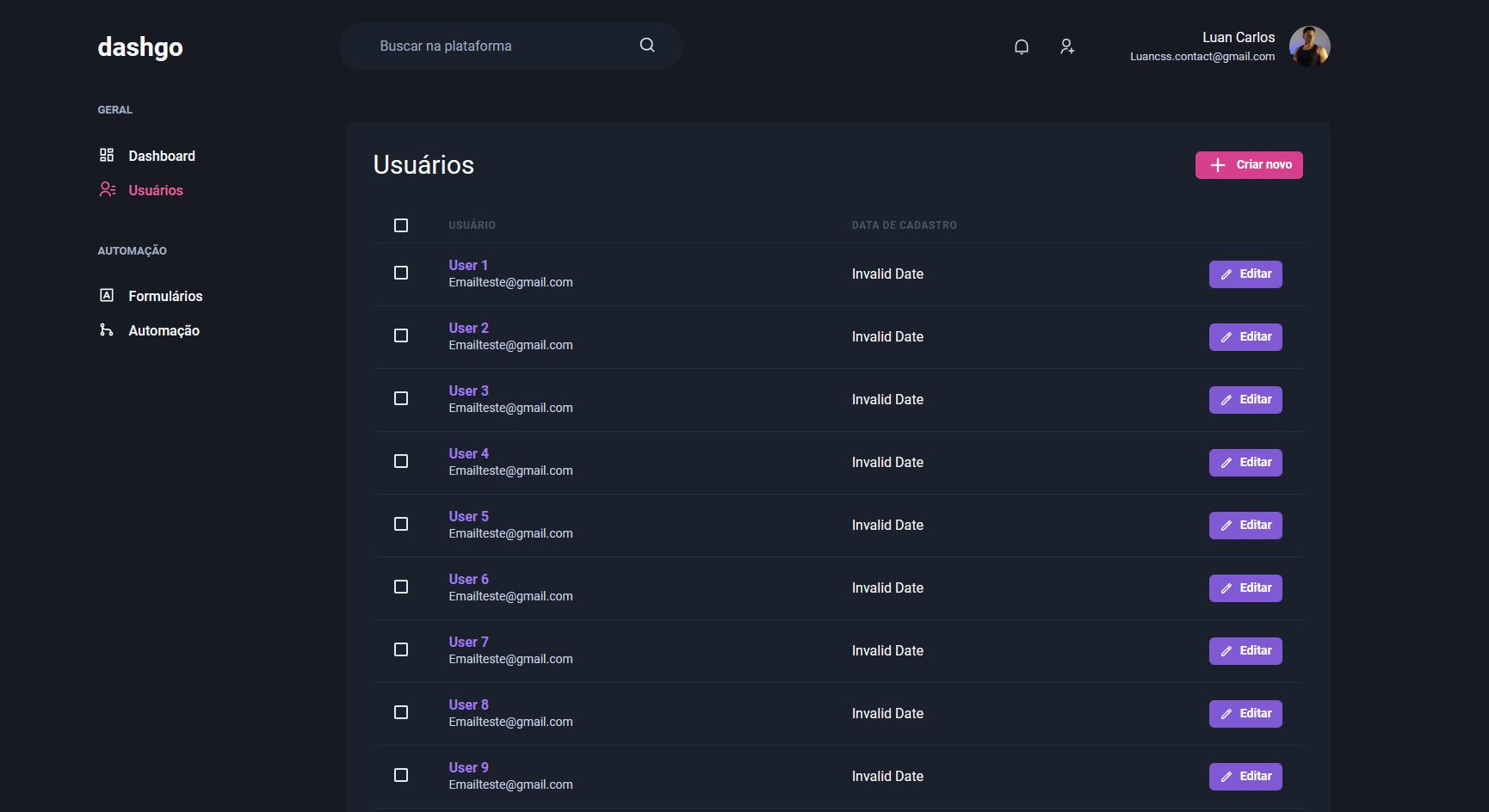
Task: Open Dashboard in the sidebar
Action: [162, 156]
